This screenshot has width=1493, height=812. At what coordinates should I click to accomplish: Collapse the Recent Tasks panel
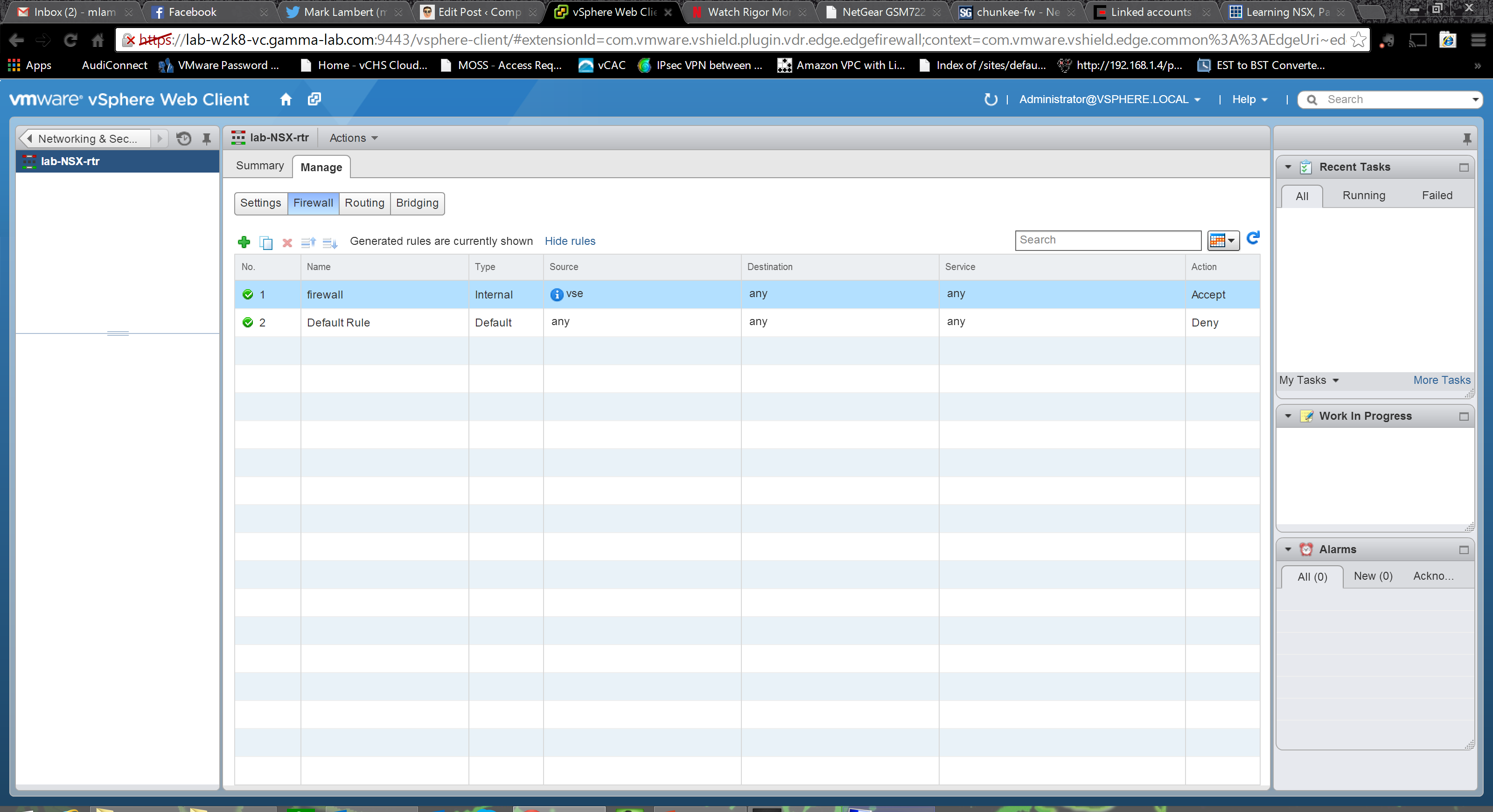click(1288, 167)
